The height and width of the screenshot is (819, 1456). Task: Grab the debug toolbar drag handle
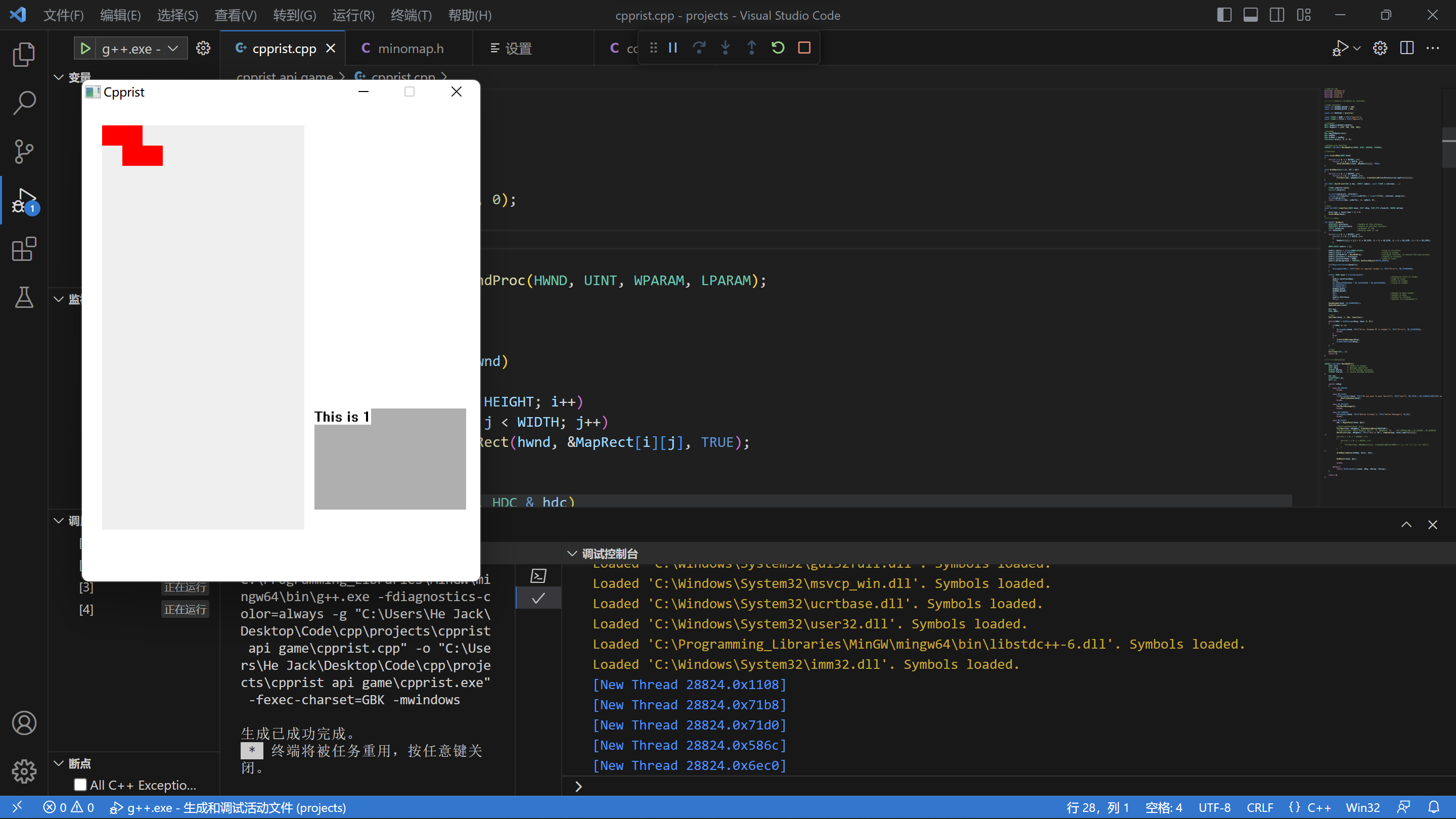click(x=653, y=48)
